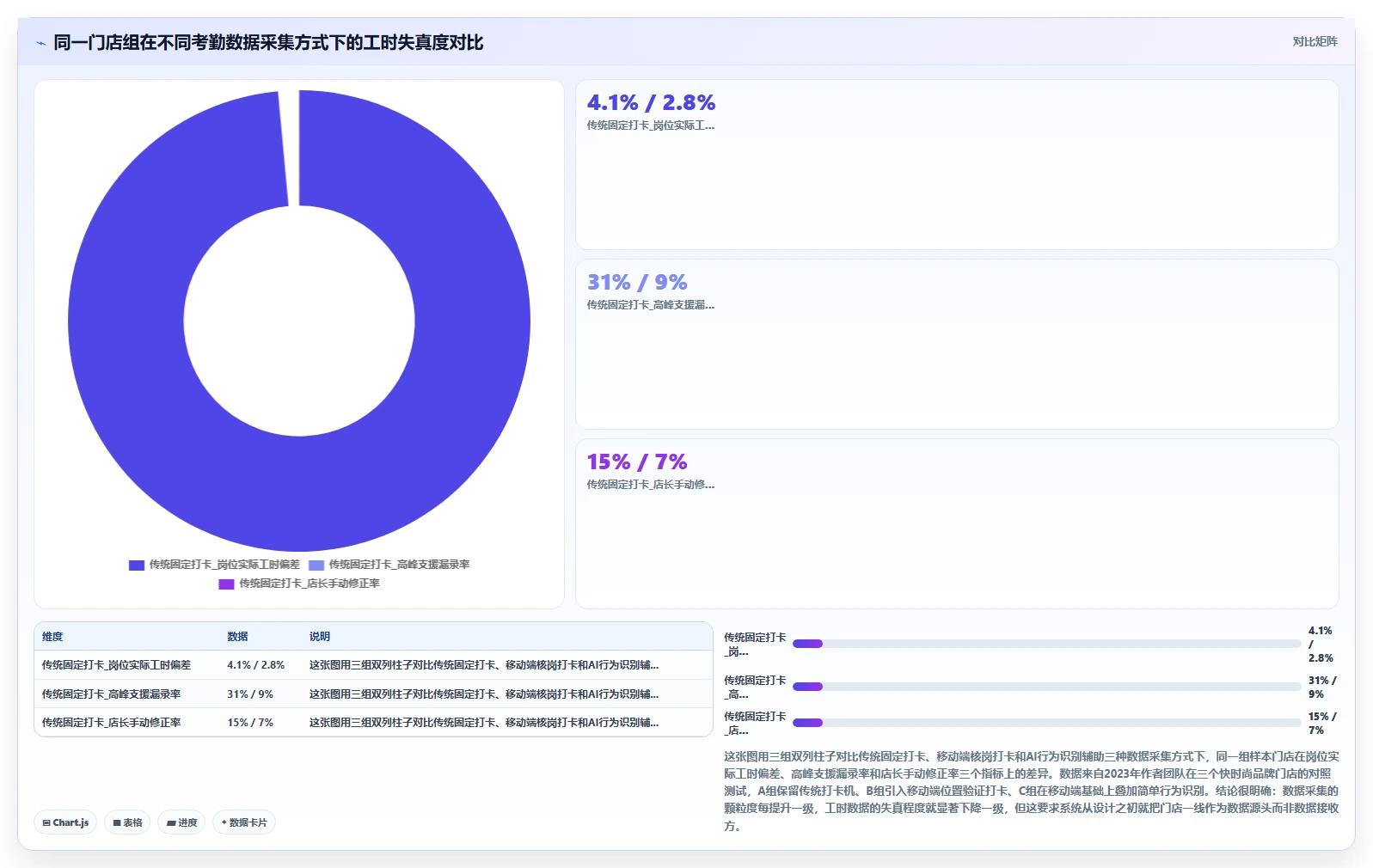Click the 对比矩阵 label in the header
1373x868 pixels.
click(x=1315, y=41)
